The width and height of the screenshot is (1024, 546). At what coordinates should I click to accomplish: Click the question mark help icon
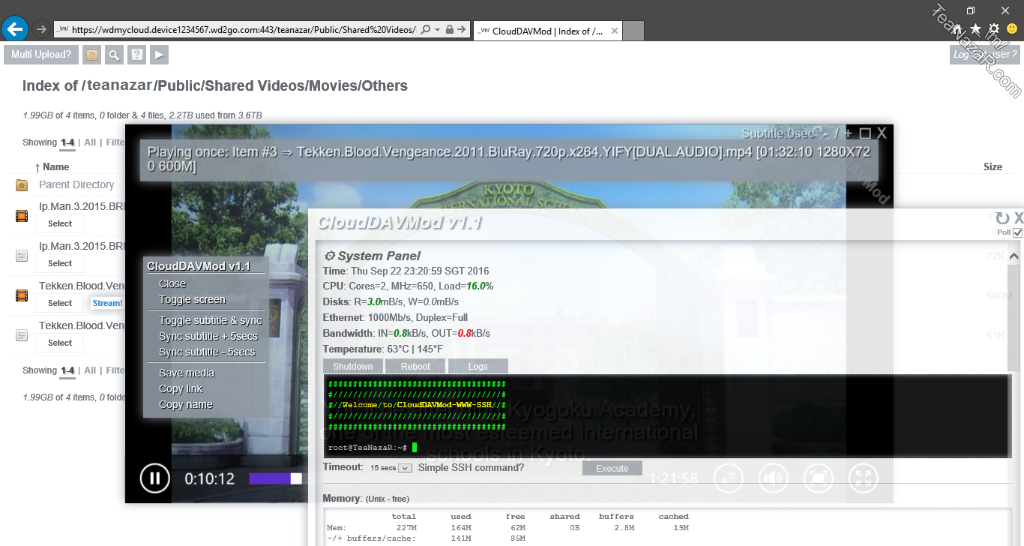point(136,55)
